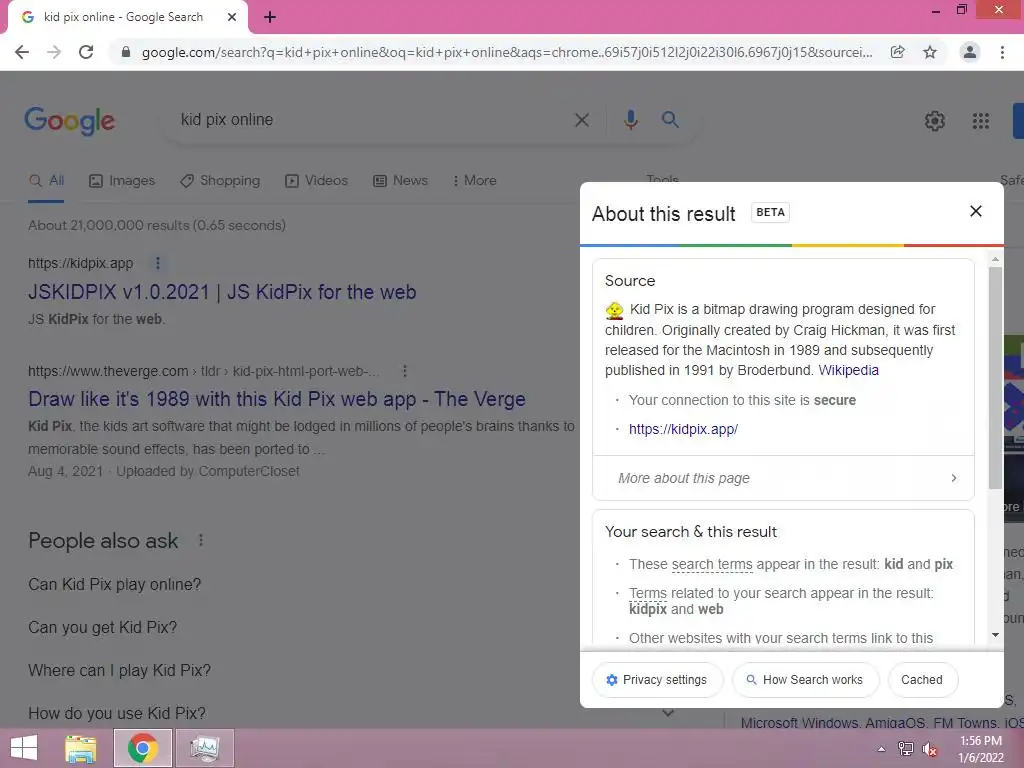Click the Privacy settings button
The image size is (1024, 768).
[x=658, y=680]
